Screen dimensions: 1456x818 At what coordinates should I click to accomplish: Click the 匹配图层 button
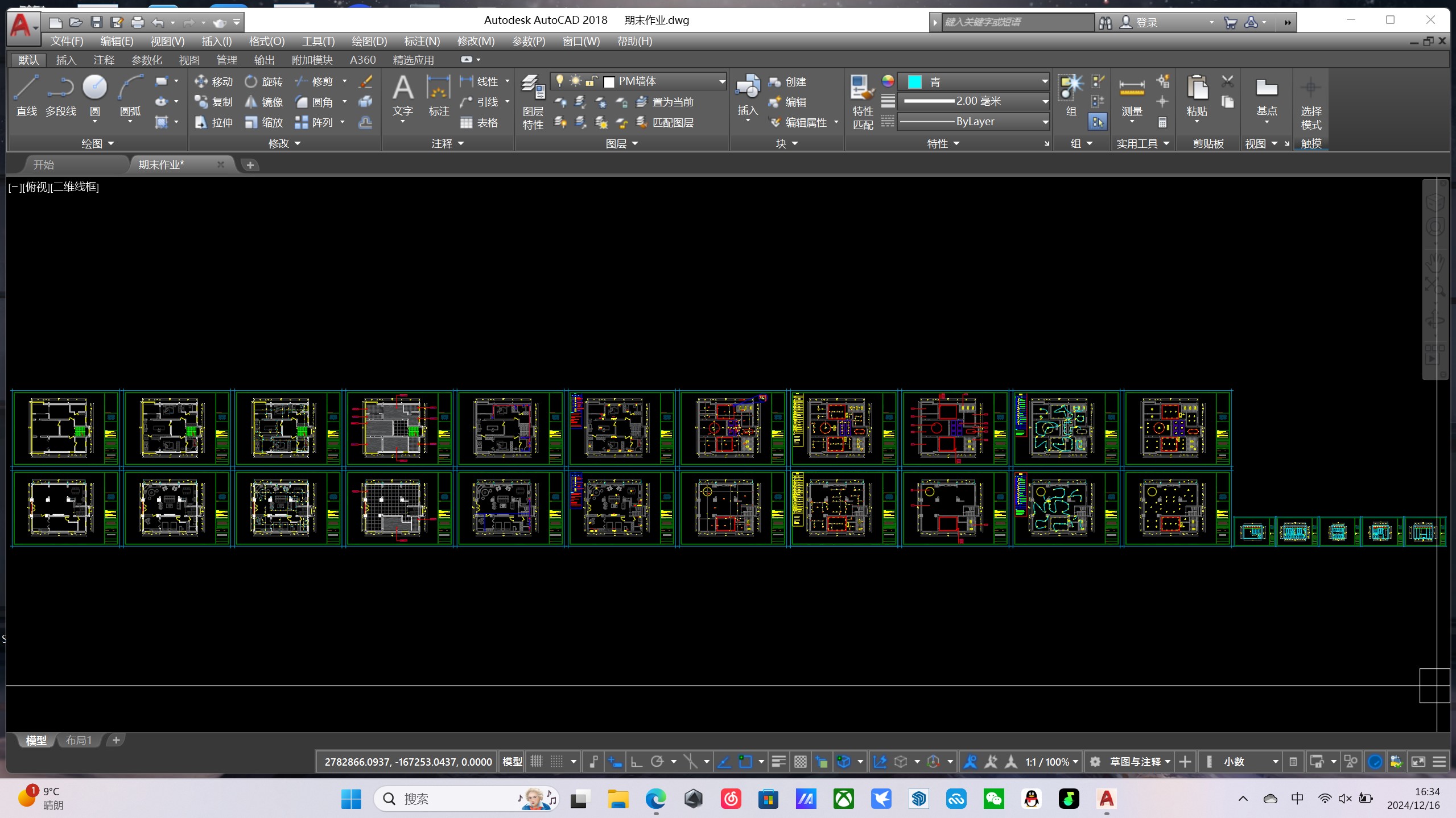pyautogui.click(x=665, y=122)
